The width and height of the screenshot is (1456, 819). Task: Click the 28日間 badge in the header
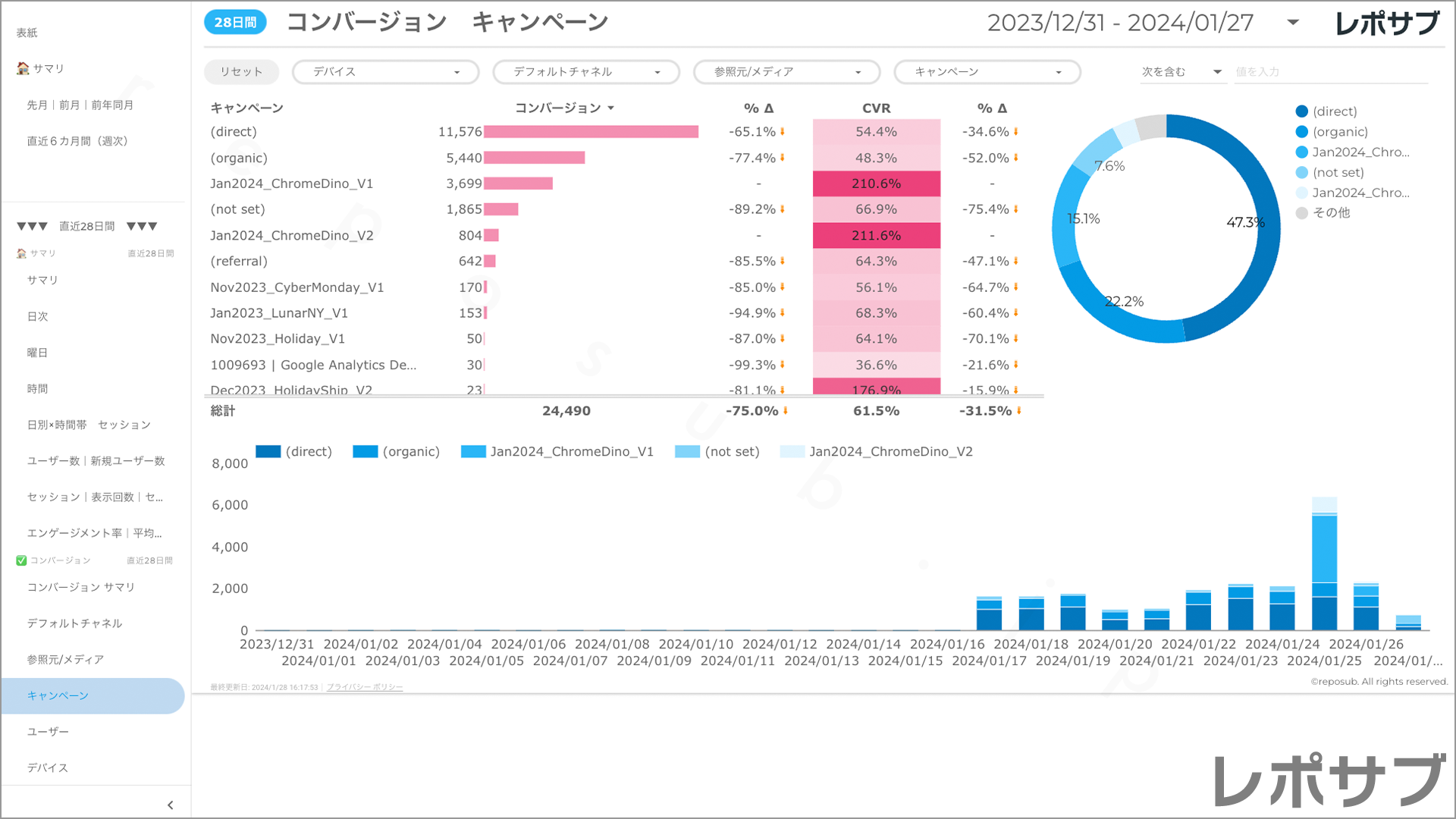(x=235, y=23)
